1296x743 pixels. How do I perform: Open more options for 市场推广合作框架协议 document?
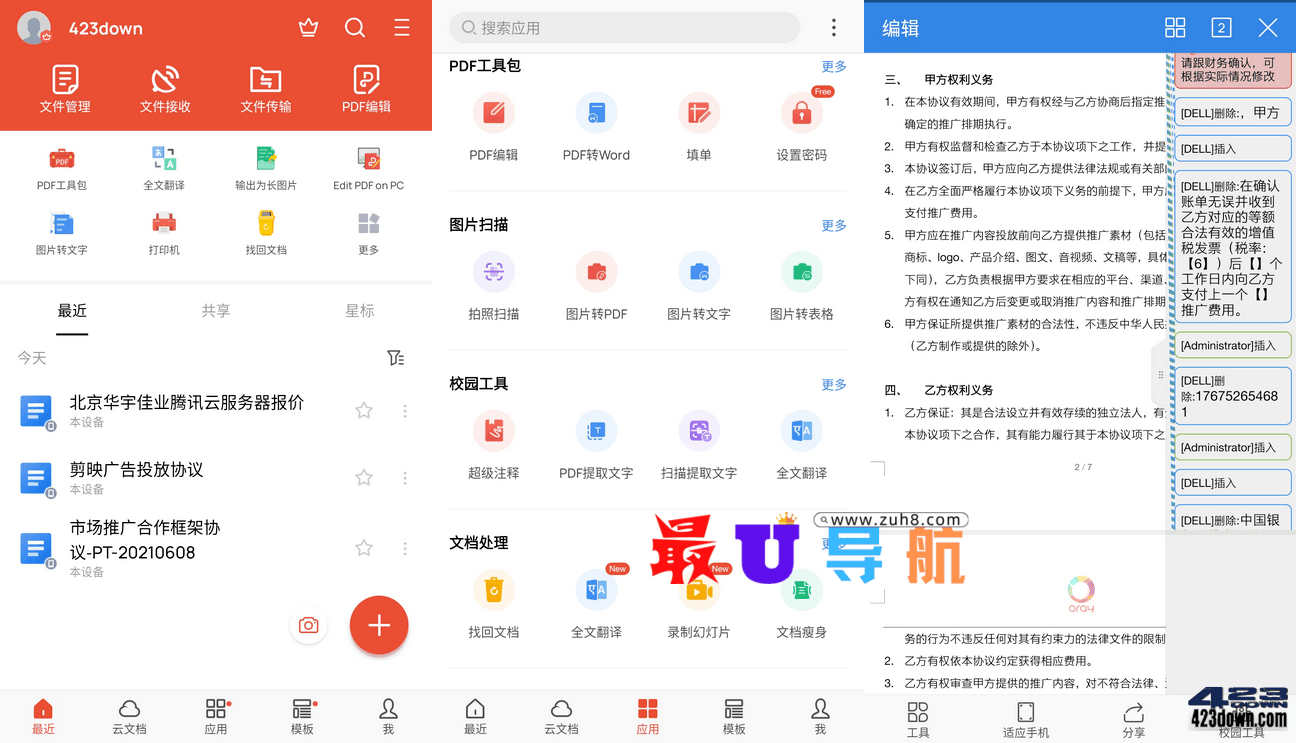[405, 548]
